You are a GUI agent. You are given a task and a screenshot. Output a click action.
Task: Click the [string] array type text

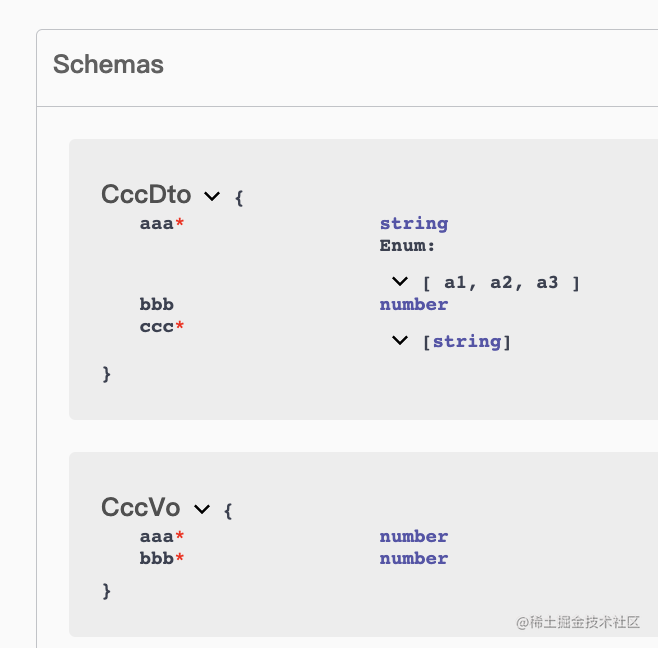click(467, 342)
